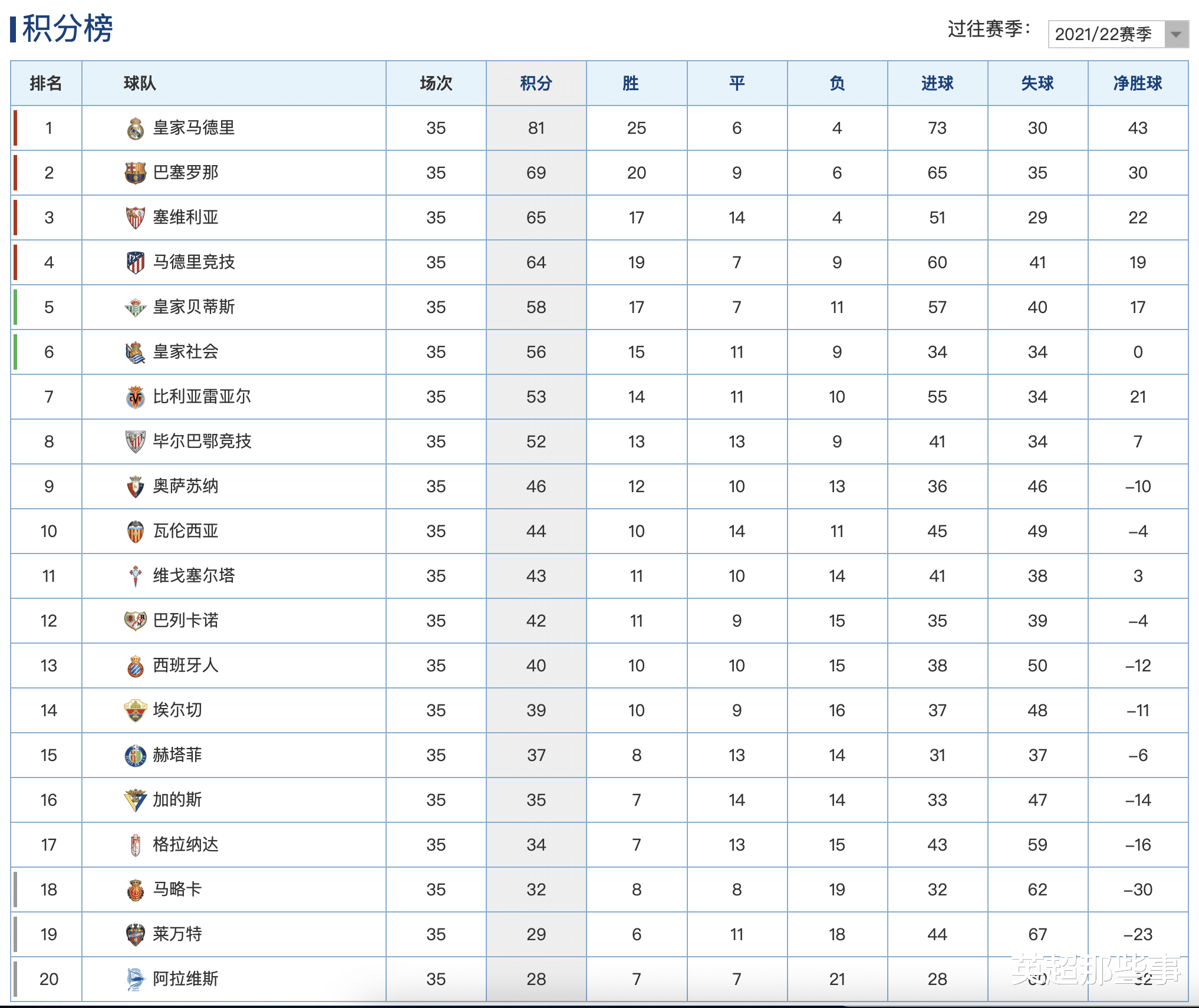Click the Valencia (瓦伦西亚) crest icon
Image resolution: width=1199 pixels, height=1008 pixels.
(136, 532)
